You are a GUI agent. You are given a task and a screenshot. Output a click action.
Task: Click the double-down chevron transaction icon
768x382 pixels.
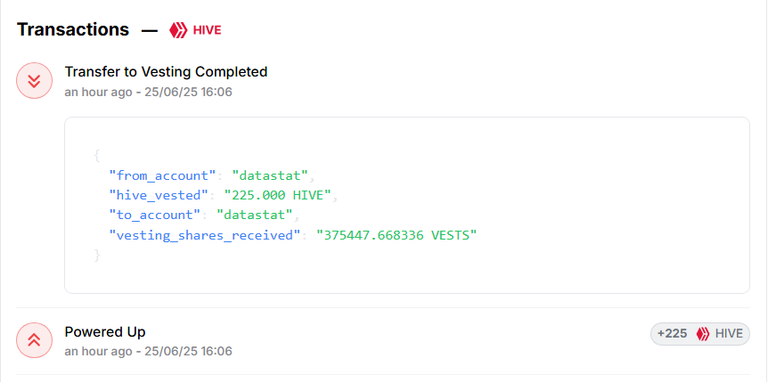tap(34, 81)
